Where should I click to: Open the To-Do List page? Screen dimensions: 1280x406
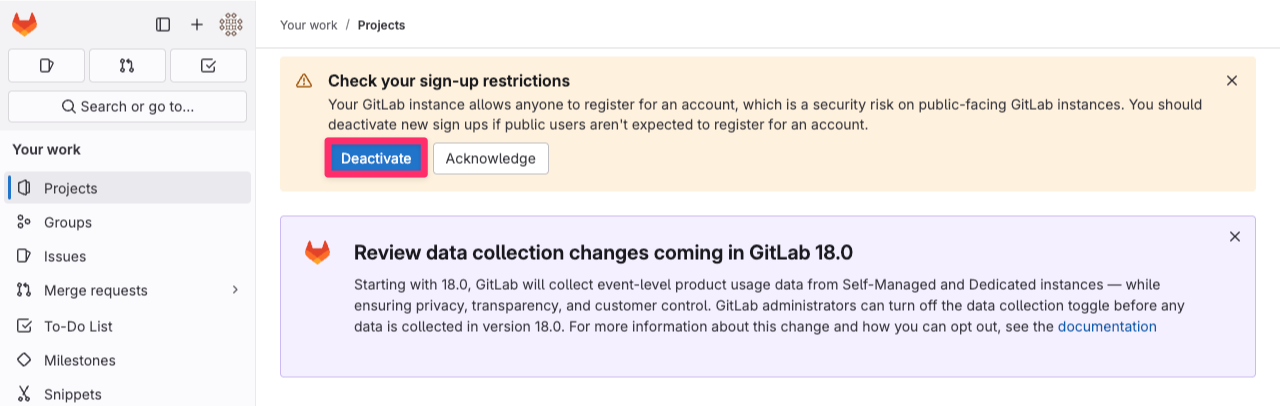(128, 326)
